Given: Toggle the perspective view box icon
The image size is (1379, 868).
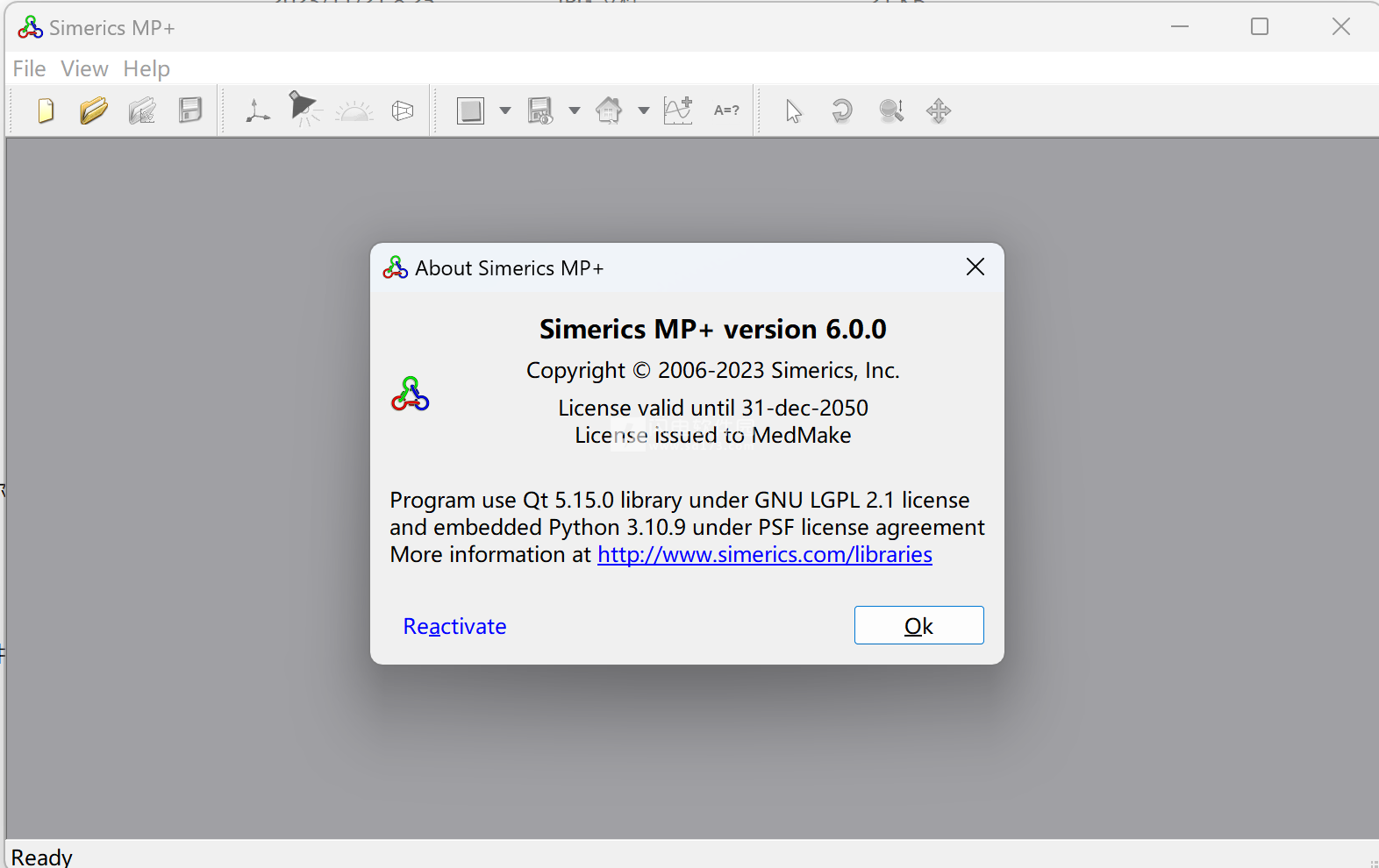Looking at the screenshot, I should click(403, 111).
